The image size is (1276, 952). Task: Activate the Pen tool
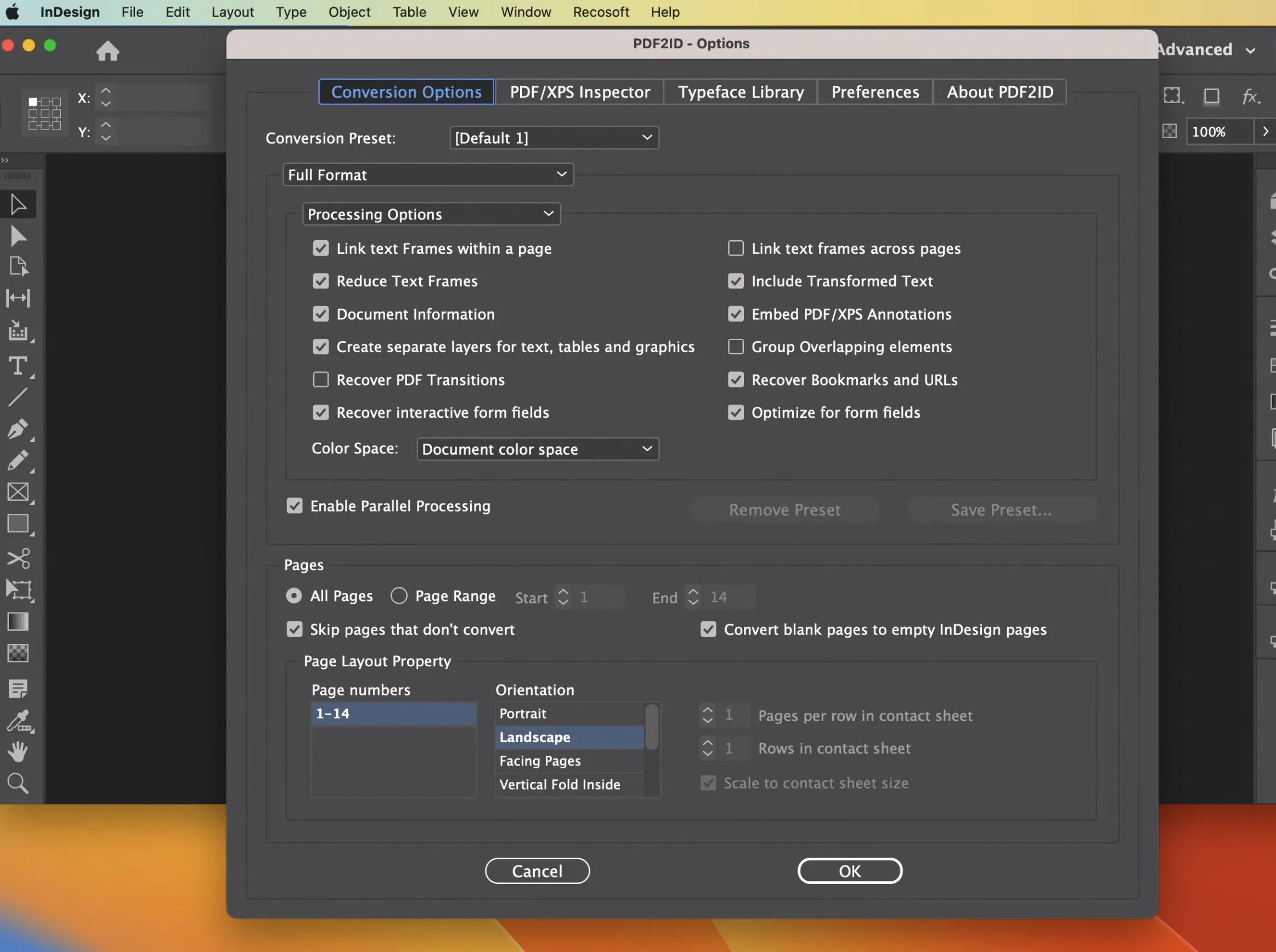click(x=19, y=429)
